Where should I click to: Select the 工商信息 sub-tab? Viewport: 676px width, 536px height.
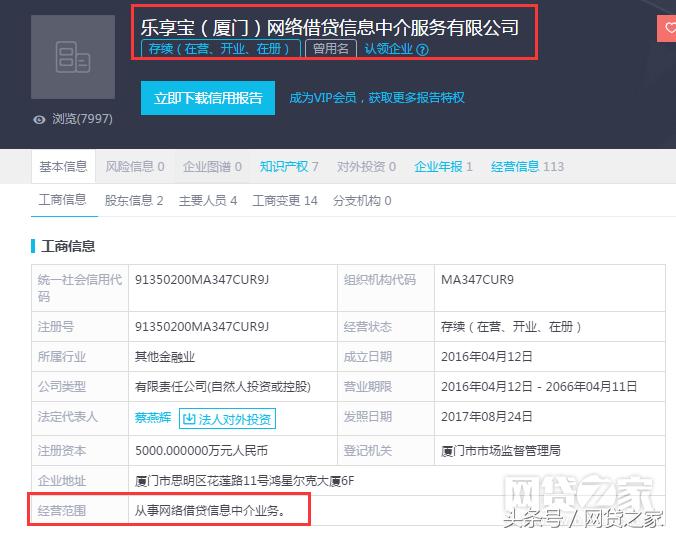pyautogui.click(x=63, y=200)
